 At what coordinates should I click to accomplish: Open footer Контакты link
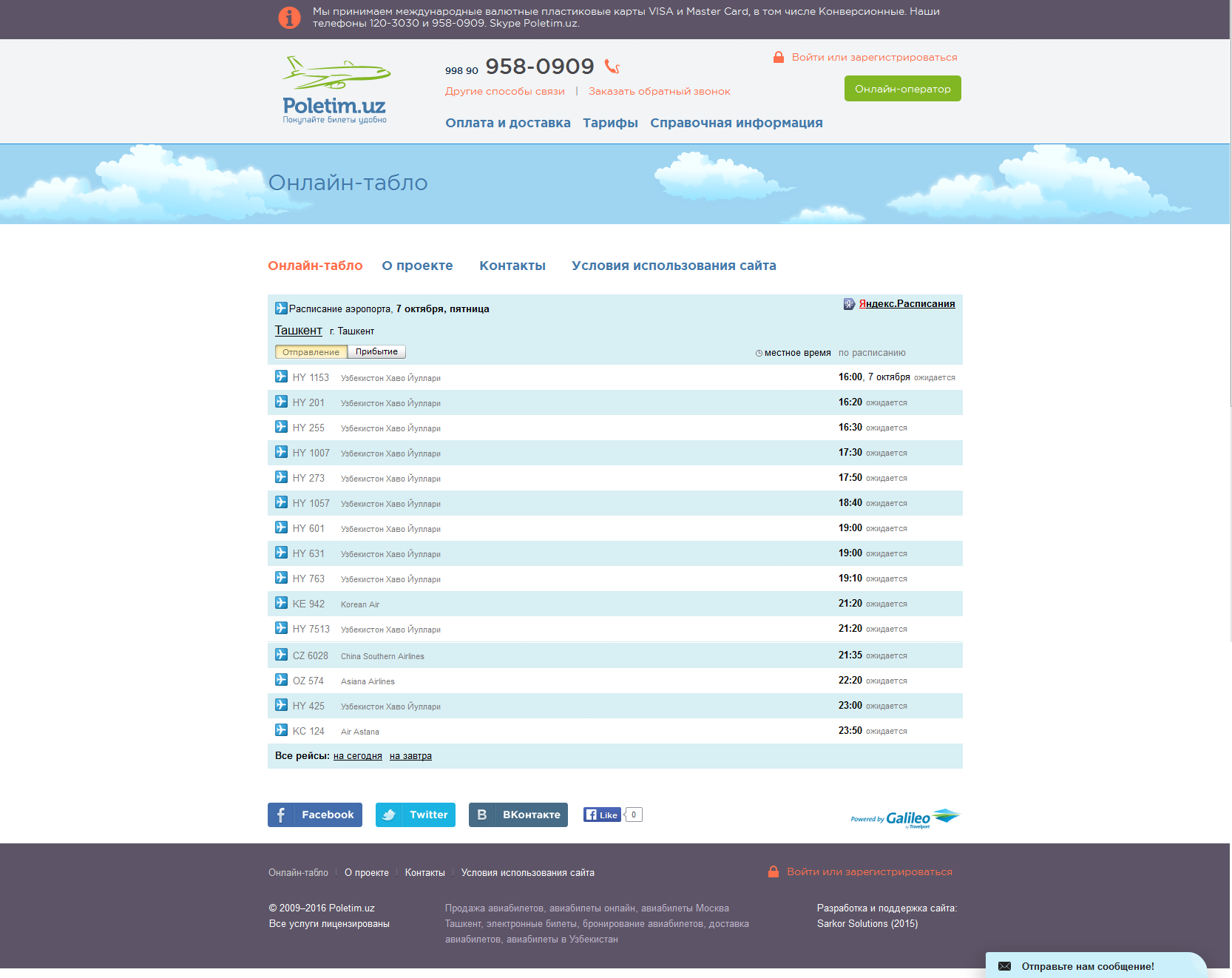pyautogui.click(x=425, y=873)
